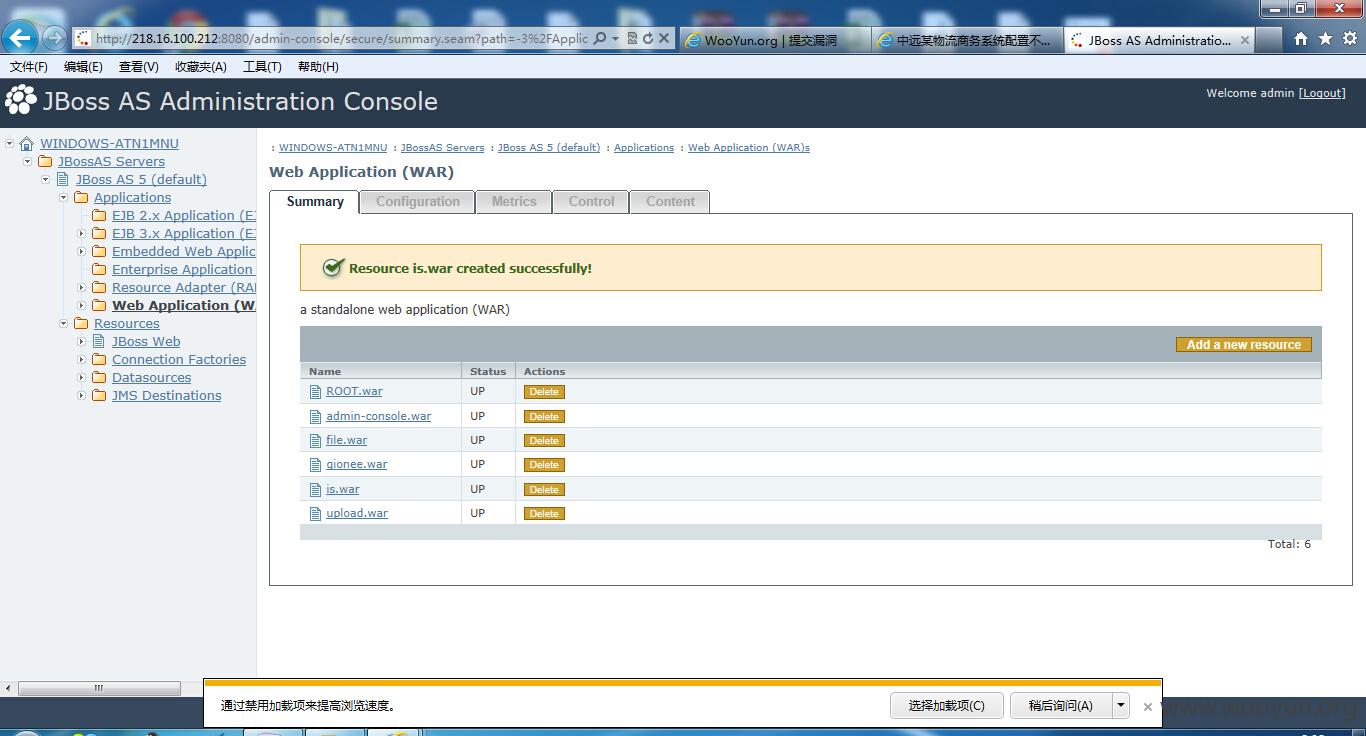The width and height of the screenshot is (1366, 736).
Task: Collapse the Applications tree node
Action: point(64,198)
